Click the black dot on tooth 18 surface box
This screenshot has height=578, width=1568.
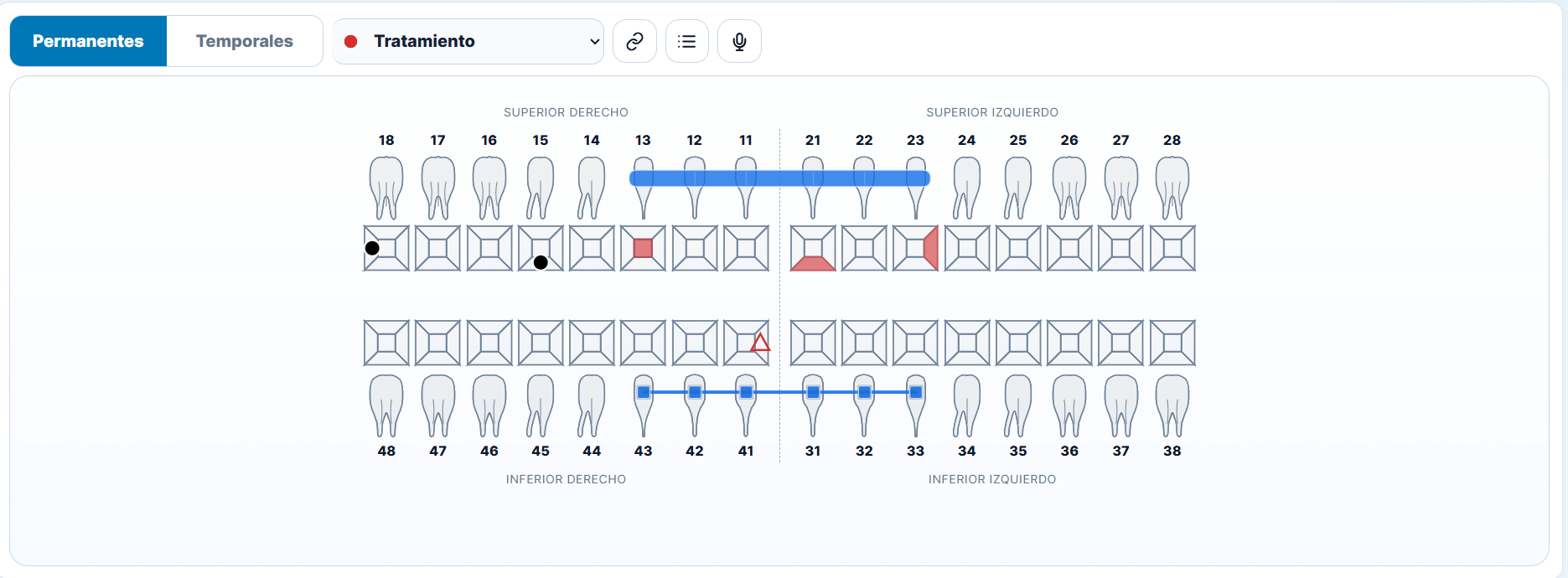tap(372, 248)
